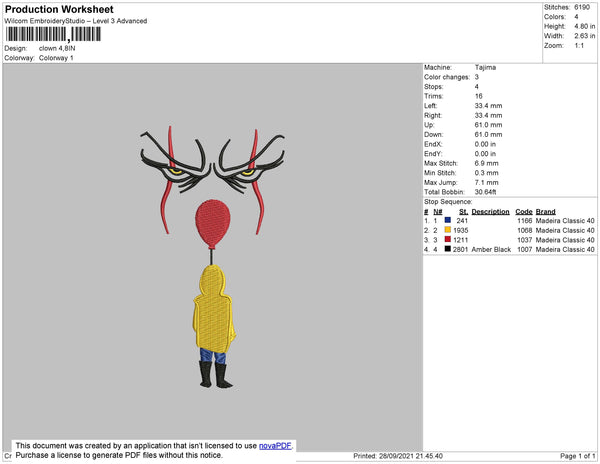
Task: Click the Height value '4.80 in'
Action: pos(585,26)
